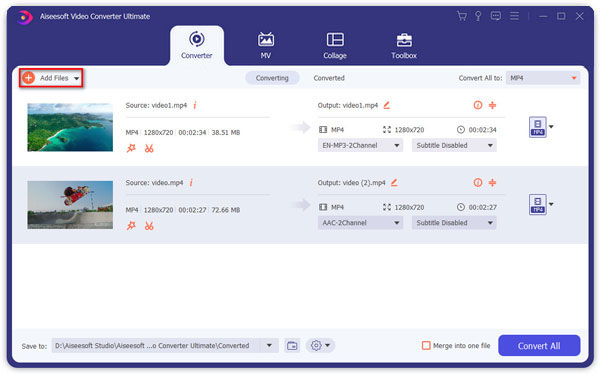This screenshot has width=600, height=374.
Task: Switch to the Converted list tab
Action: click(x=329, y=78)
